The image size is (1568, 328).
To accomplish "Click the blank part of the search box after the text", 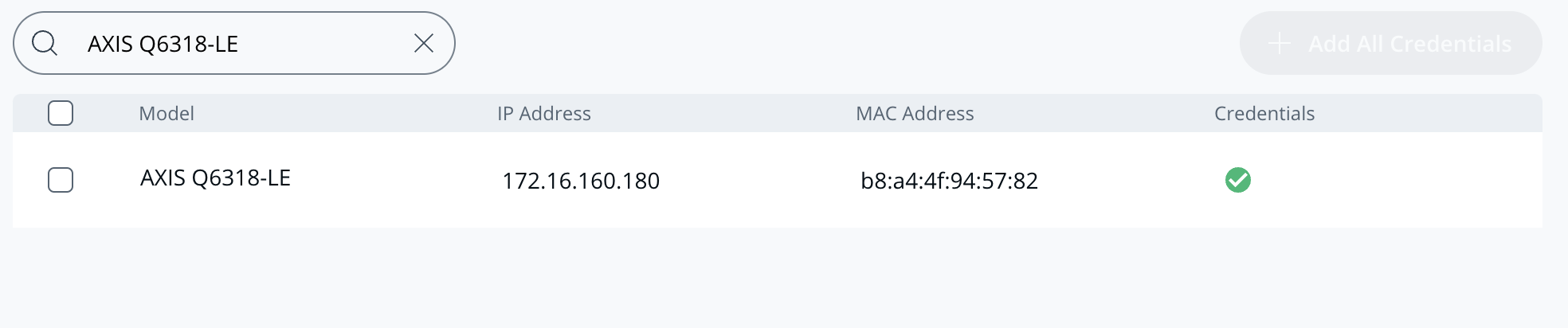I will click(327, 44).
